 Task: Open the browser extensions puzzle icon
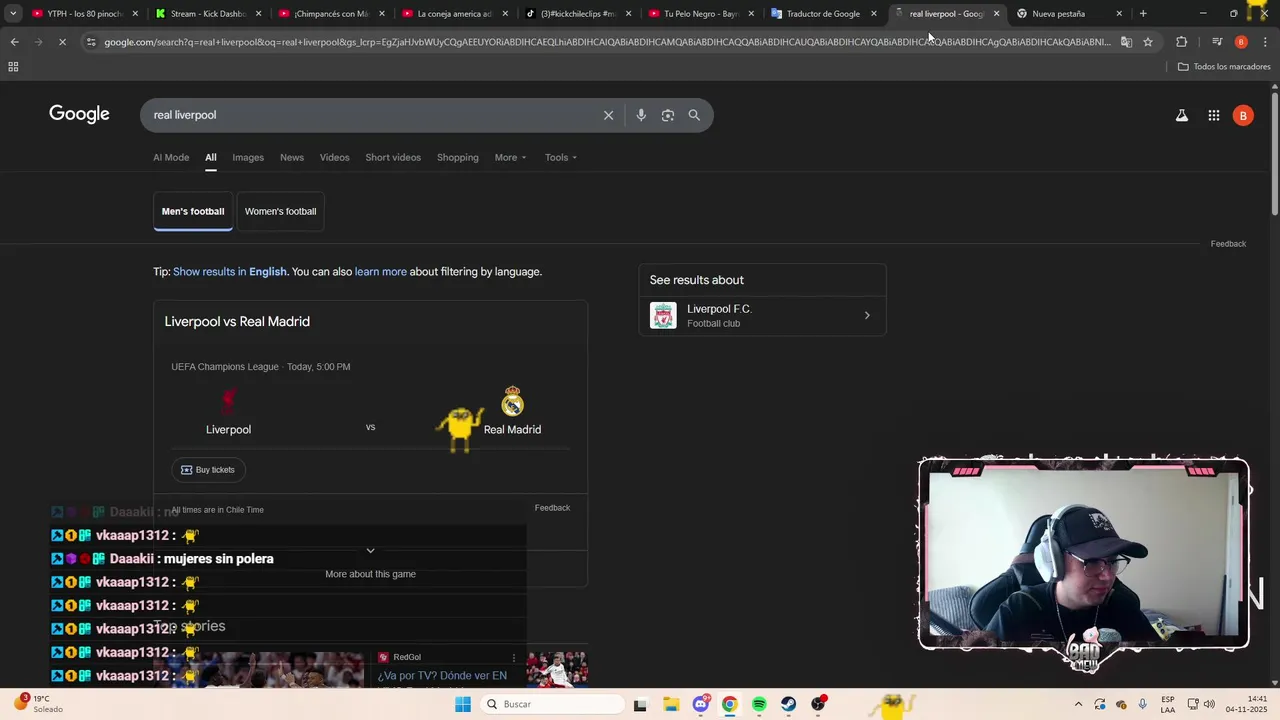pyautogui.click(x=1181, y=42)
